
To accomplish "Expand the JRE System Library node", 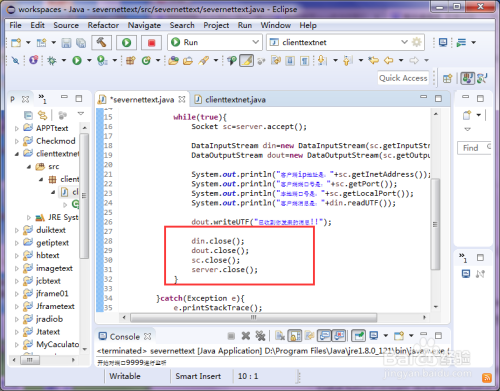I will pos(29,218).
